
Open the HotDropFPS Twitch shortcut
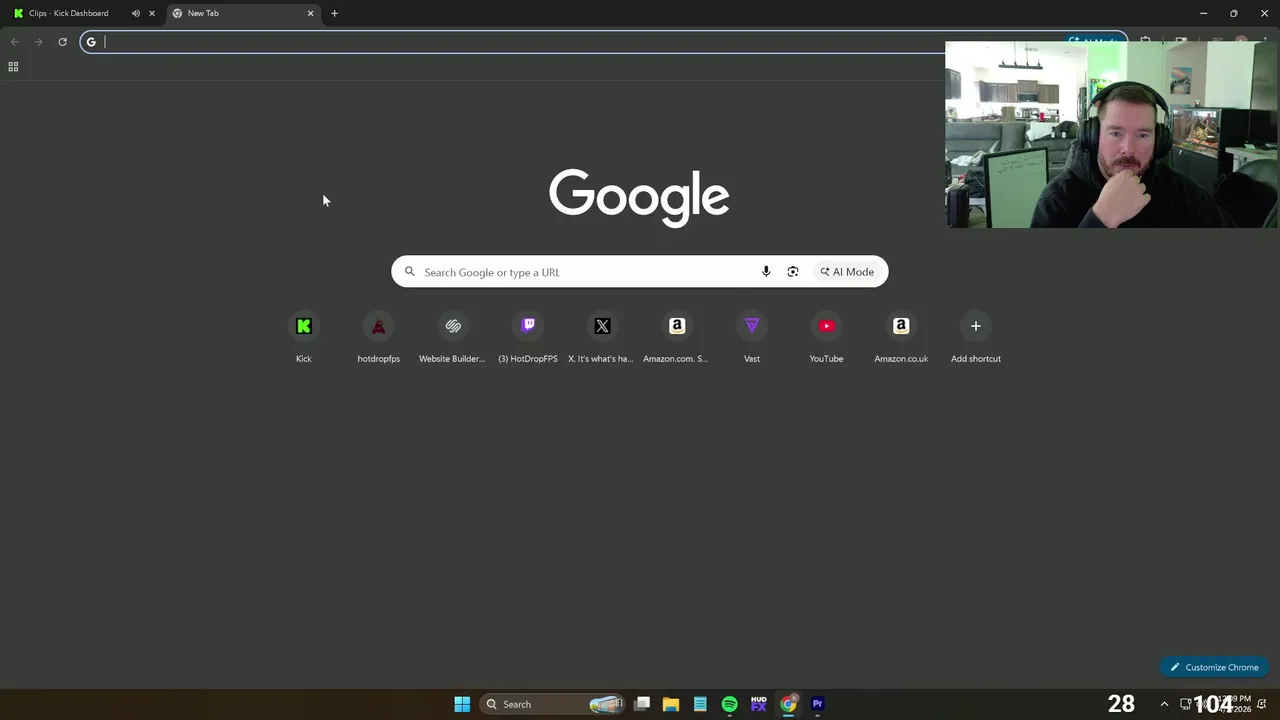coord(528,337)
